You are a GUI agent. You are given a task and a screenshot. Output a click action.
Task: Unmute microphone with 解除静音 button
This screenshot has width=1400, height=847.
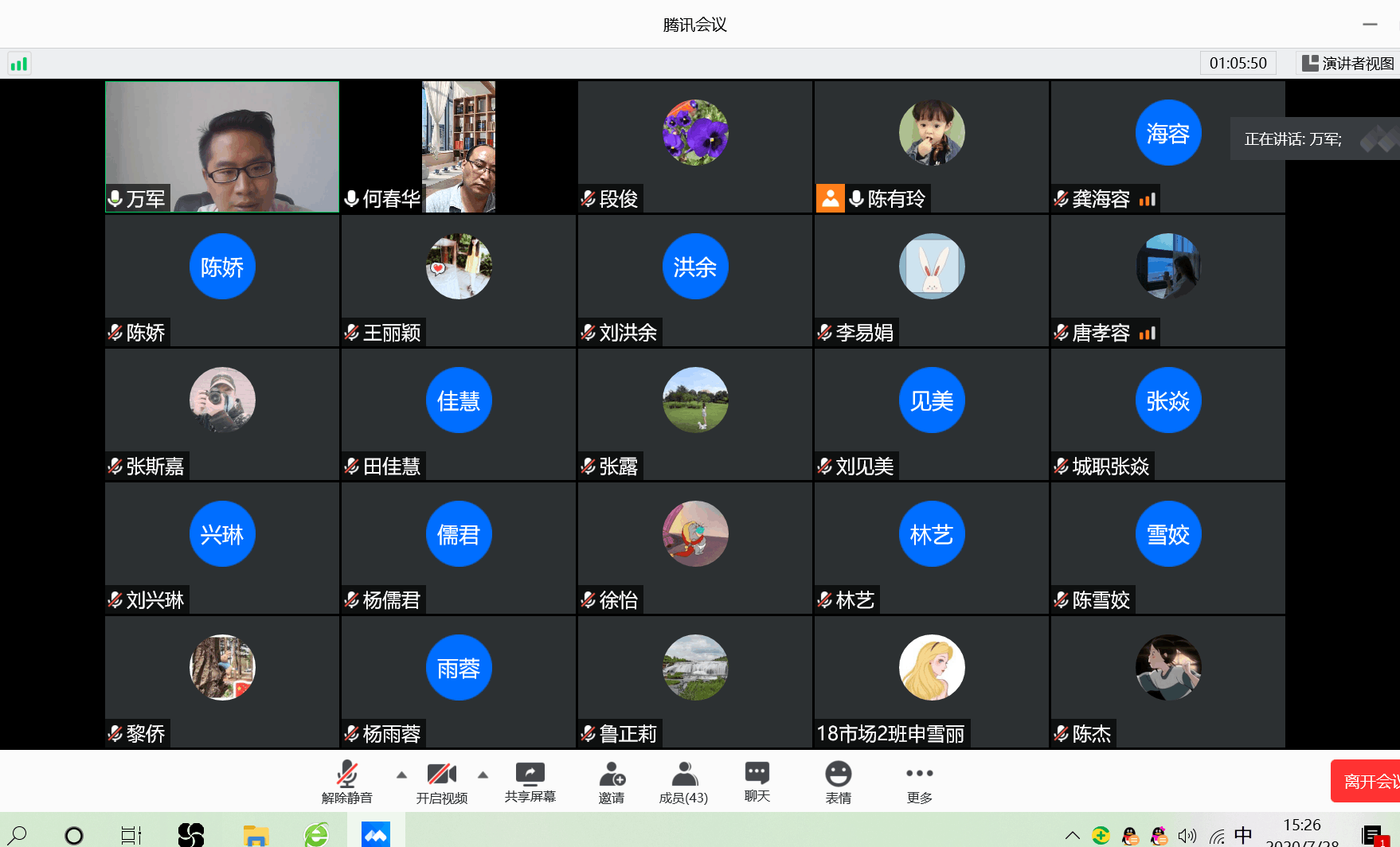(347, 782)
